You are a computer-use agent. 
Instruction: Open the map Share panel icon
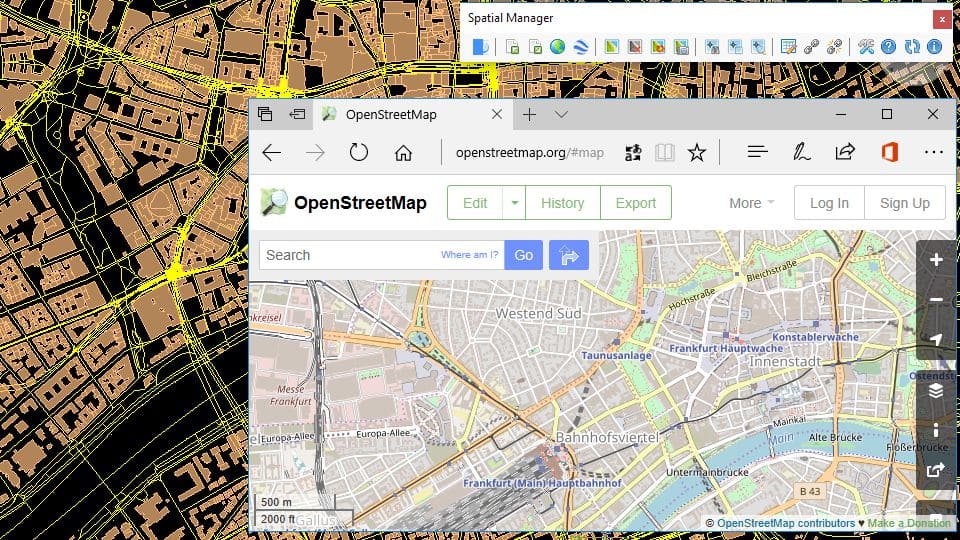(x=936, y=470)
